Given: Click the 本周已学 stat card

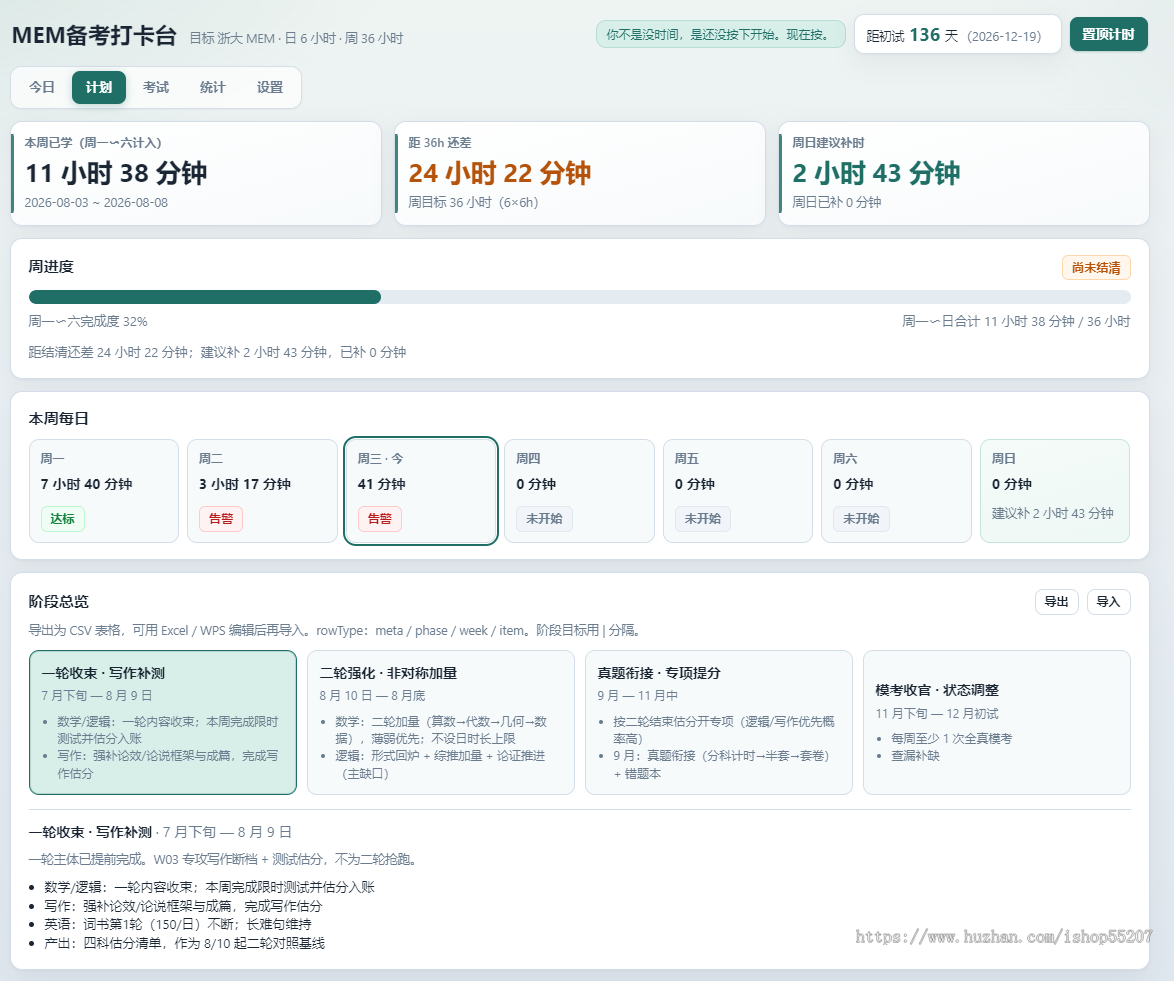Looking at the screenshot, I should 196,174.
